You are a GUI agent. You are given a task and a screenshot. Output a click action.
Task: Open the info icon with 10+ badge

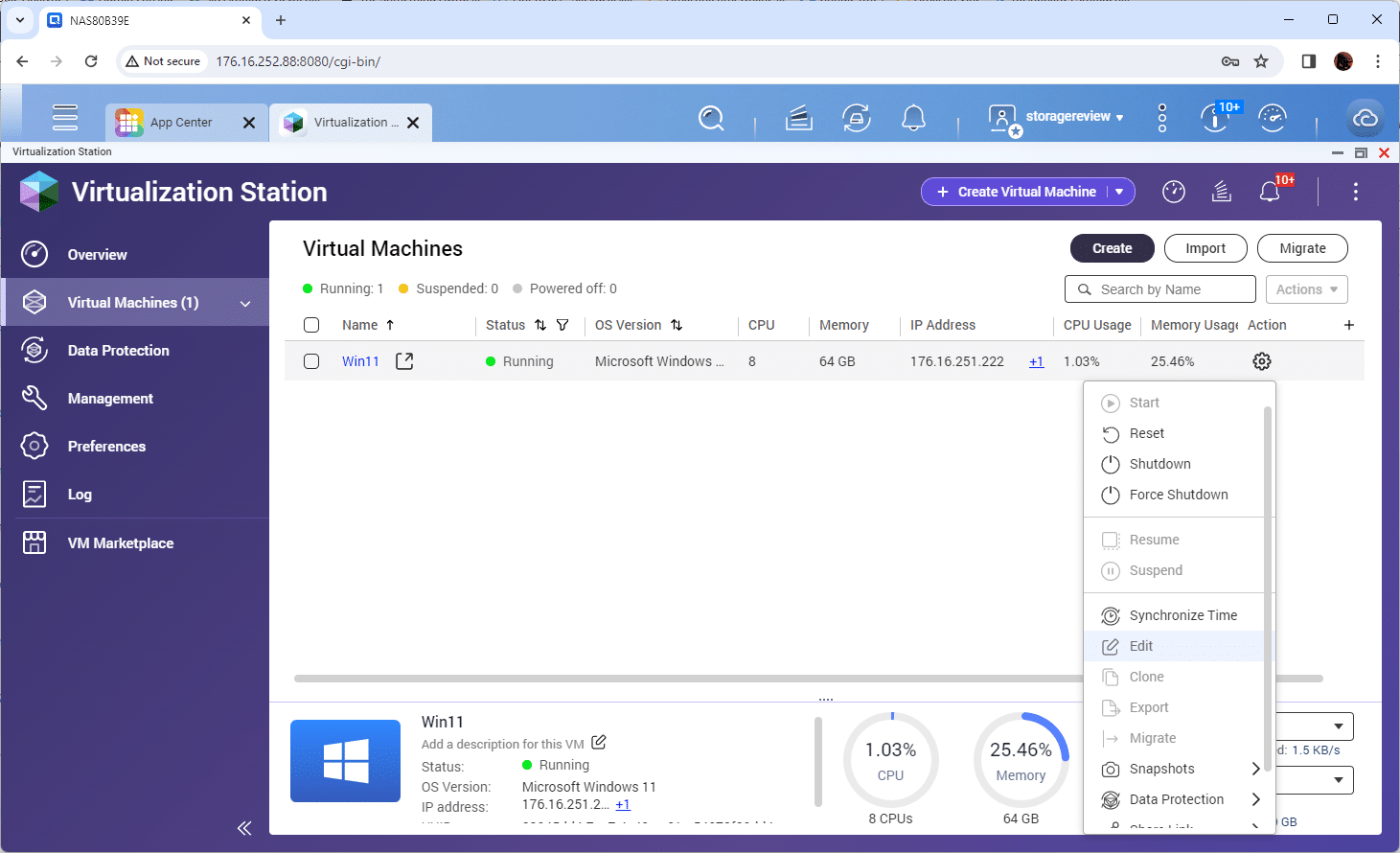(1215, 118)
